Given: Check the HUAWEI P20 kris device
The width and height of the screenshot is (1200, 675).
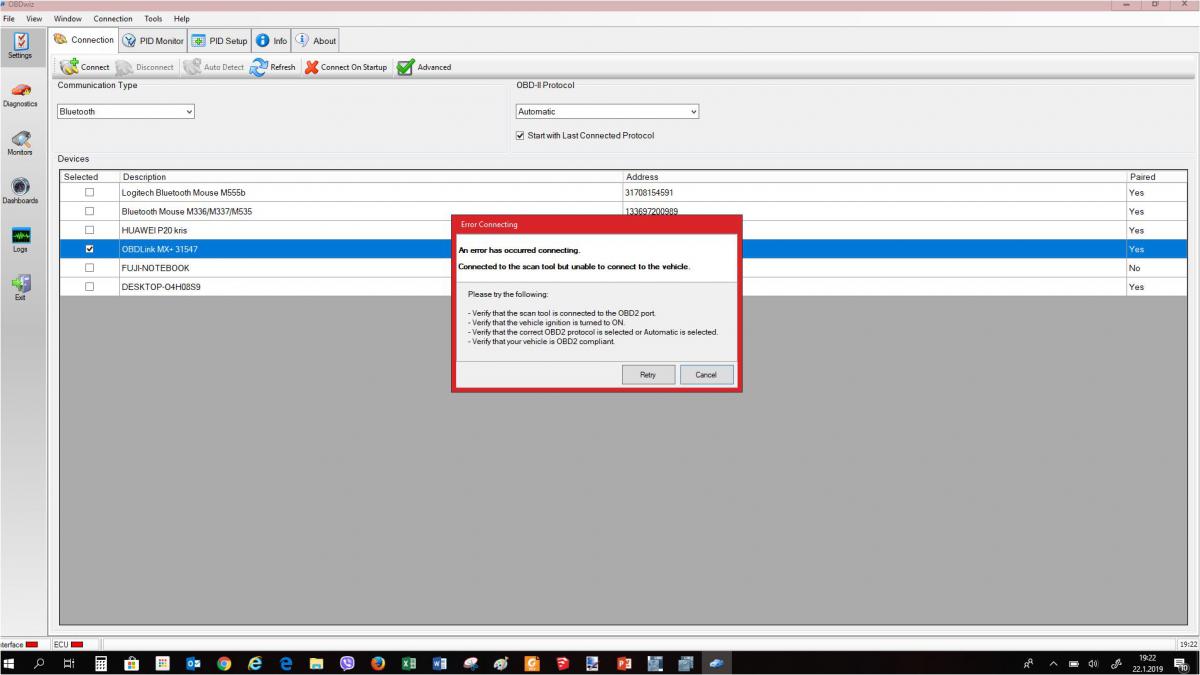Looking at the screenshot, I should (89, 230).
